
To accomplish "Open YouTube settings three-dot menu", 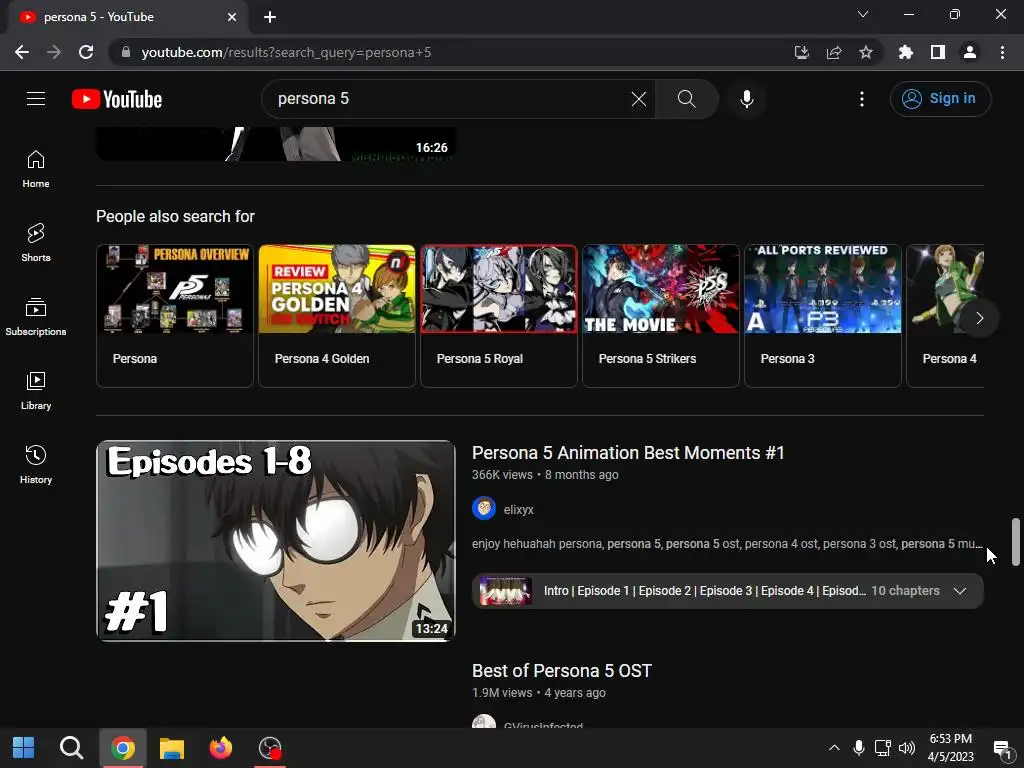I will coord(861,99).
